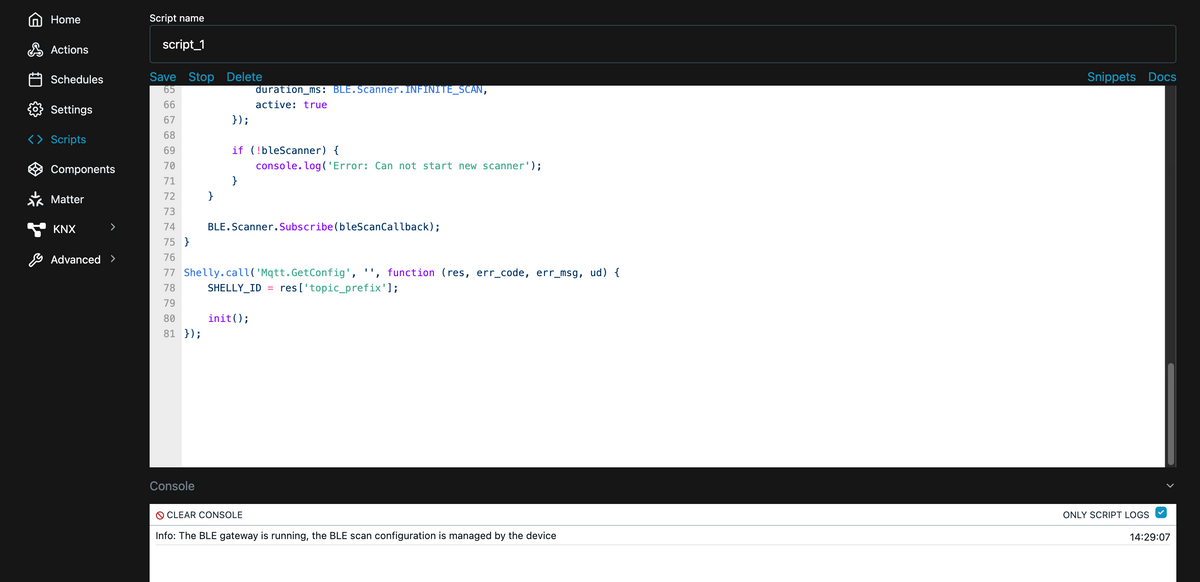Click the 14:29:07 log timestamp
Viewport: 1200px width, 582px height.
click(1150, 537)
